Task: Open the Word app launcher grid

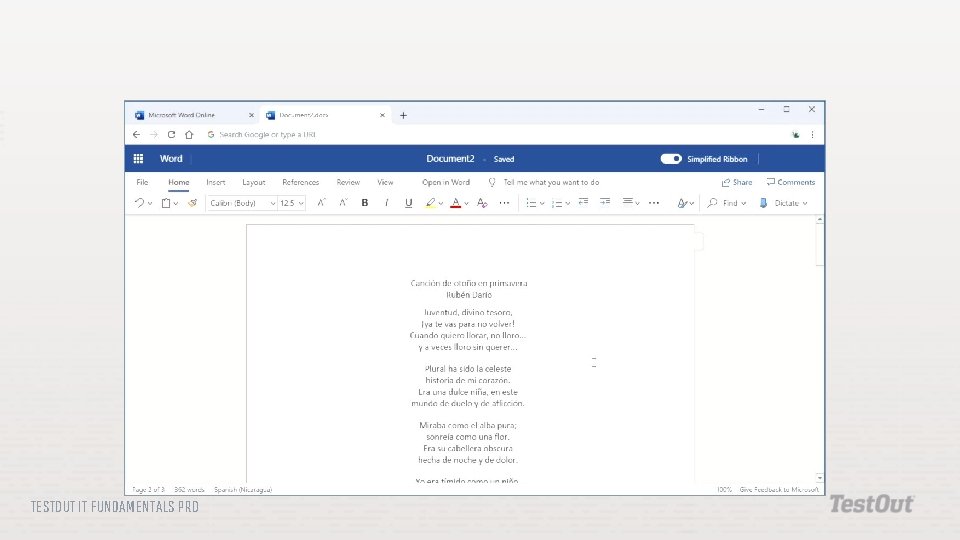Action: coord(138,159)
